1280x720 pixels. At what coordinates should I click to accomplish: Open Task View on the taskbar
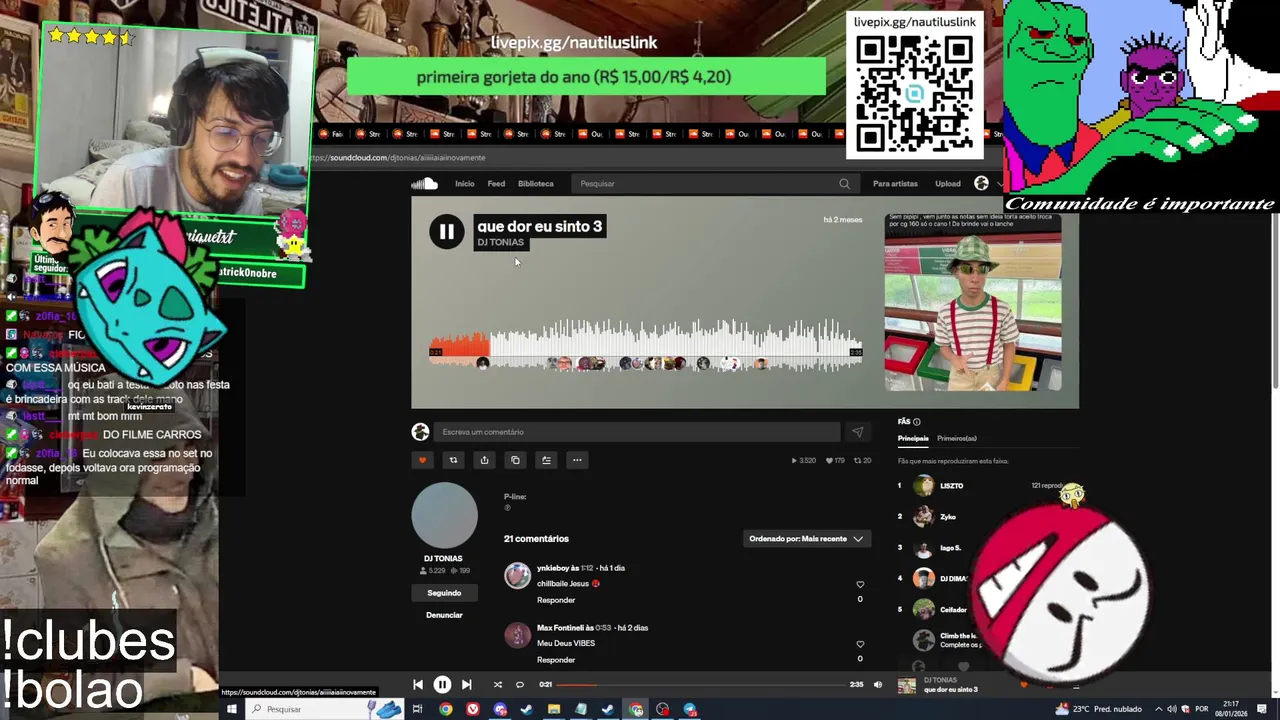417,709
